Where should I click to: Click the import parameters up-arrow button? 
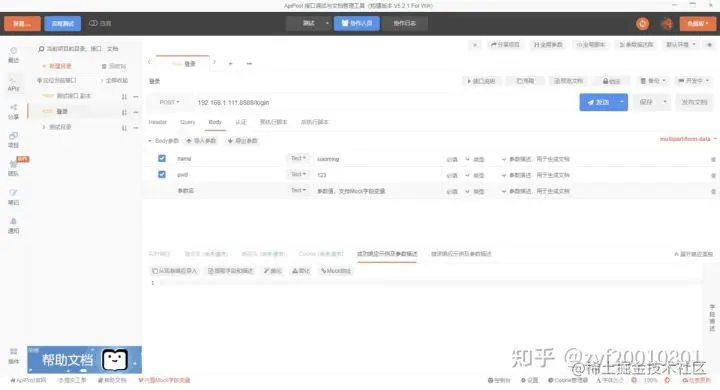pyautogui.click(x=201, y=141)
